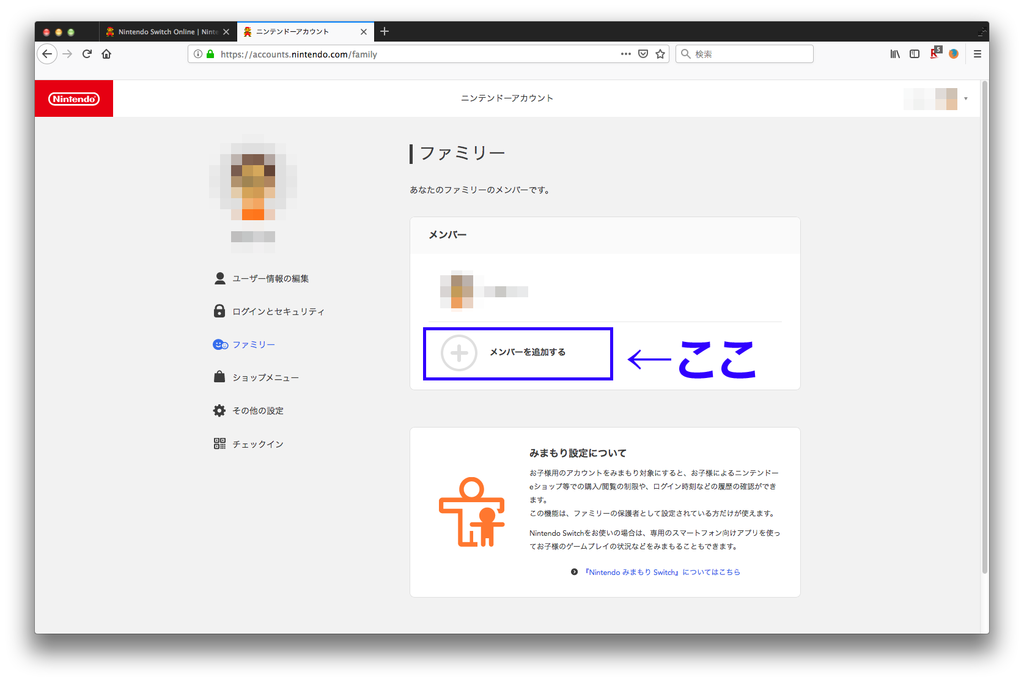Open the Nintendo みまもり Switch info link
Image resolution: width=1024 pixels, height=682 pixels.
662,572
